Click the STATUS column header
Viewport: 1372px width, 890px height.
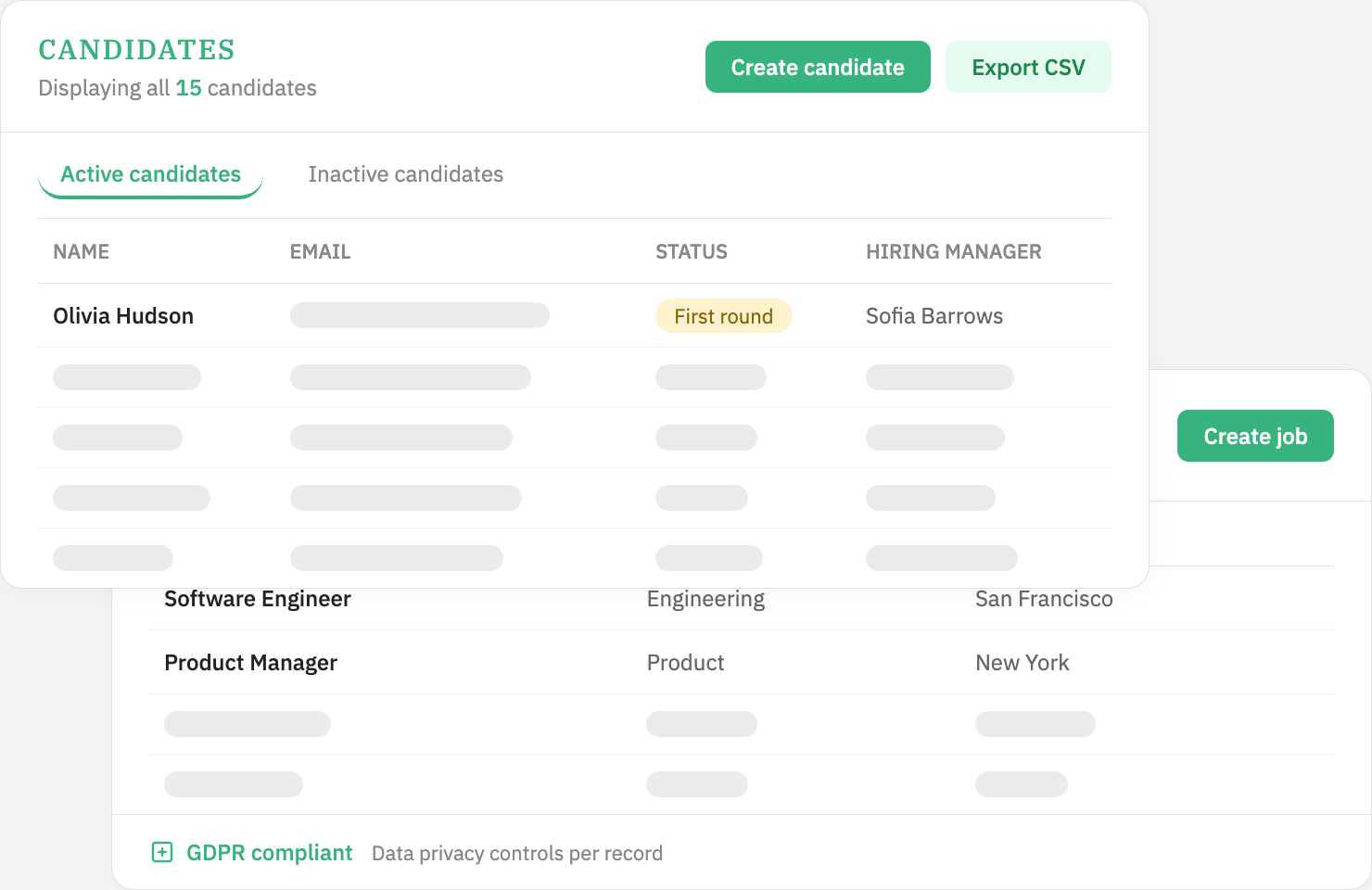(x=691, y=251)
